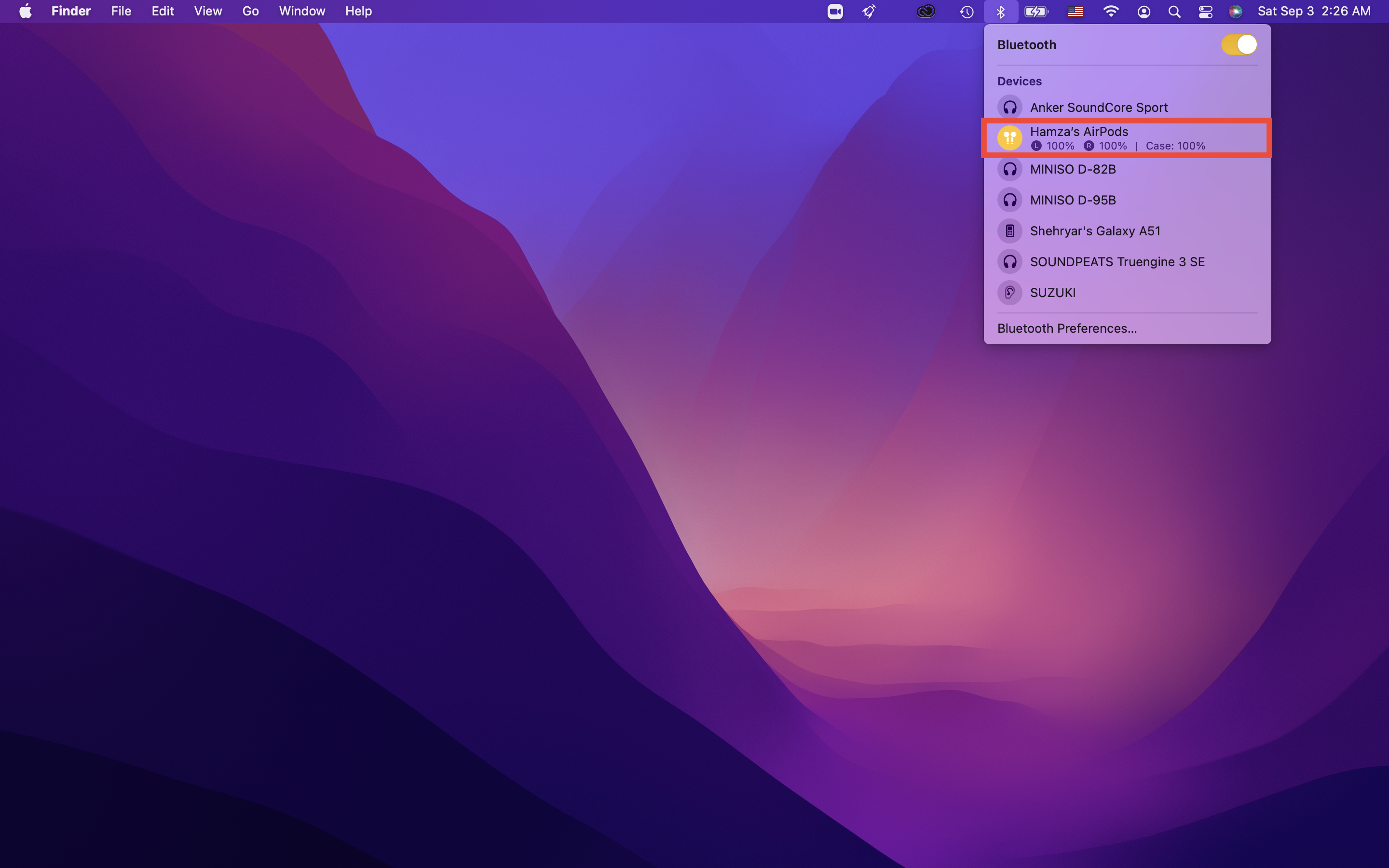This screenshot has width=1389, height=868.
Task: Open the File menu
Action: (x=121, y=12)
